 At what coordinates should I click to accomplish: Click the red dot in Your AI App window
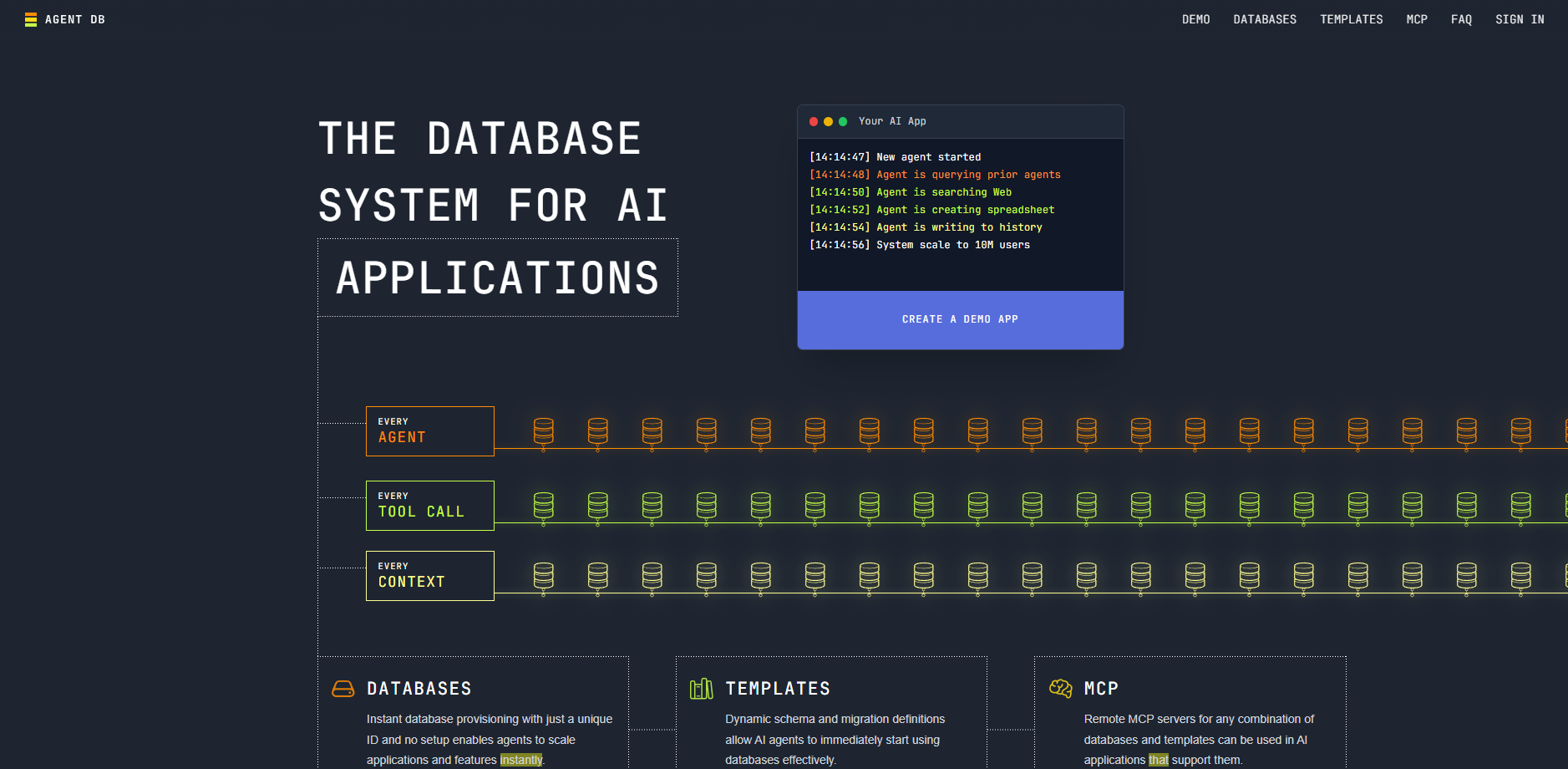814,122
